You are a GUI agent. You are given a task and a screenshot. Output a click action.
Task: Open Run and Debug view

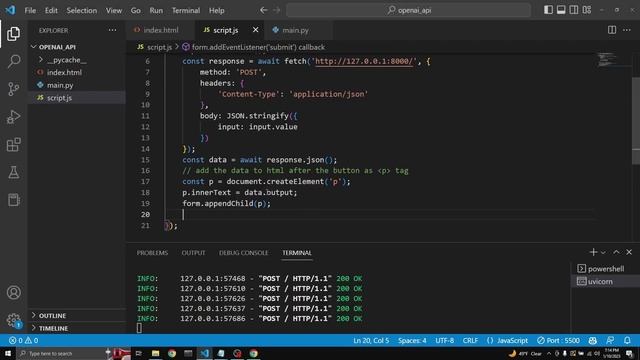13,117
